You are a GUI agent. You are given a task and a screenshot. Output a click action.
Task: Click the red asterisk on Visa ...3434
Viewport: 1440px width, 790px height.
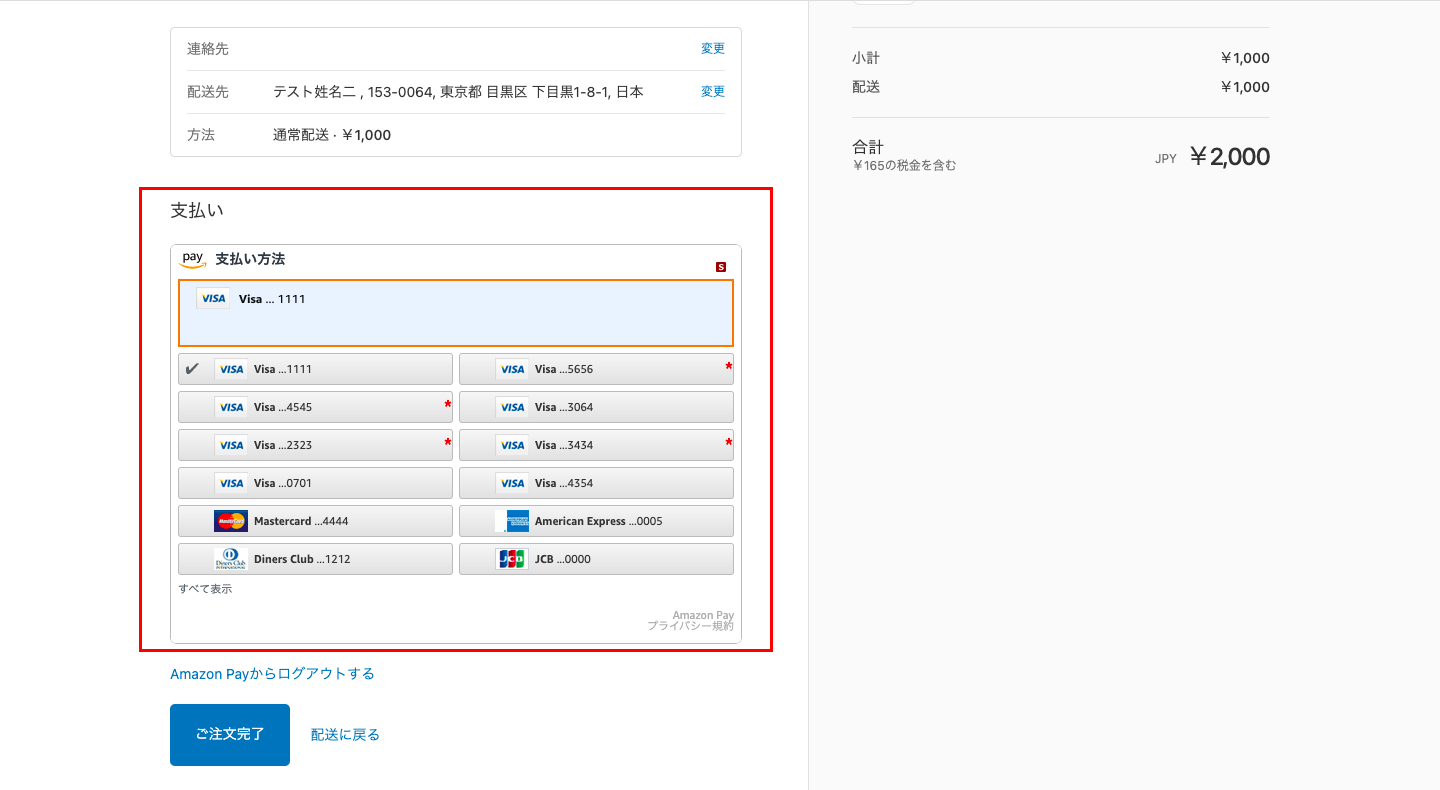(x=728, y=443)
